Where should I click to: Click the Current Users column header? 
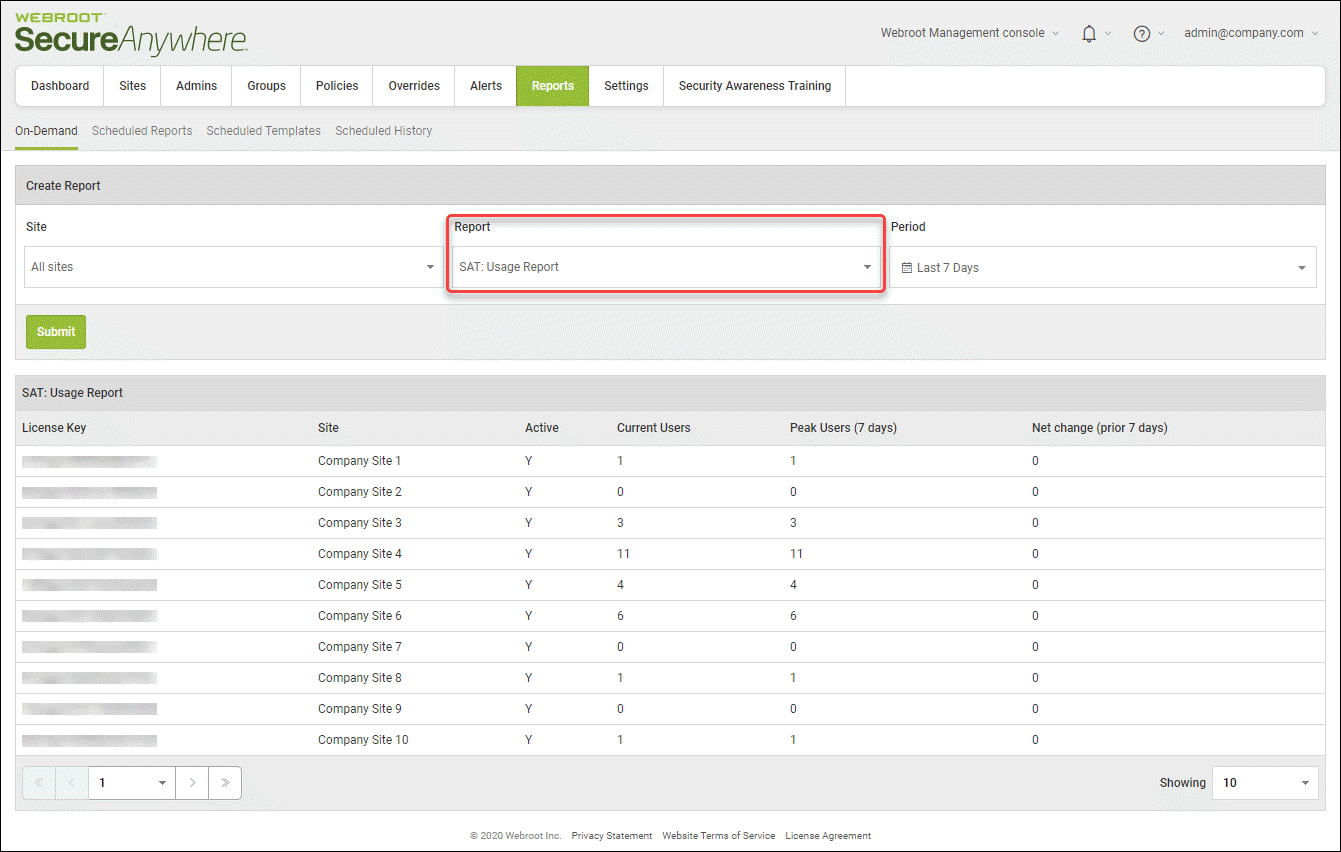pyautogui.click(x=654, y=428)
